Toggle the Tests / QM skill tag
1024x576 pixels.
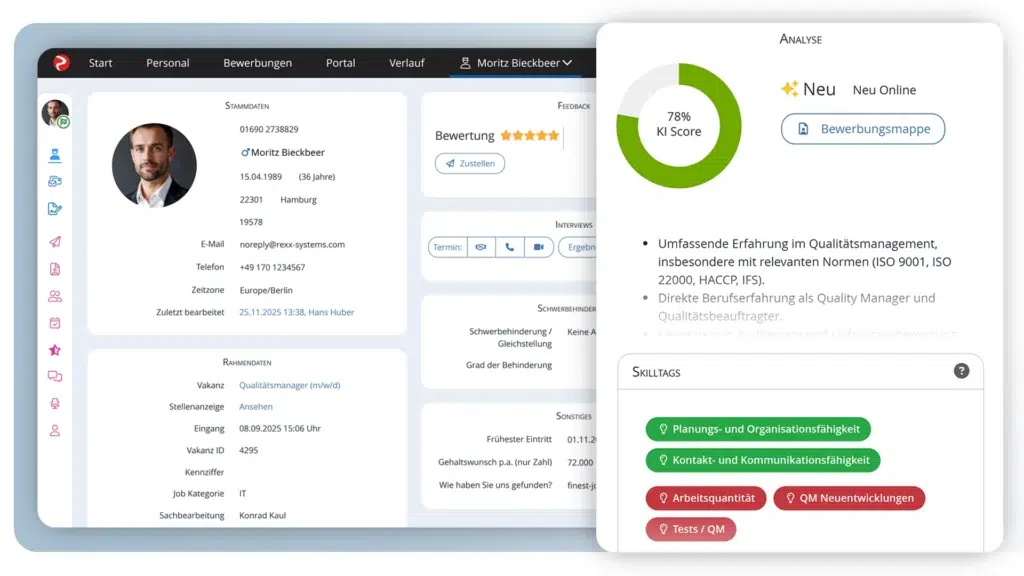(x=691, y=529)
